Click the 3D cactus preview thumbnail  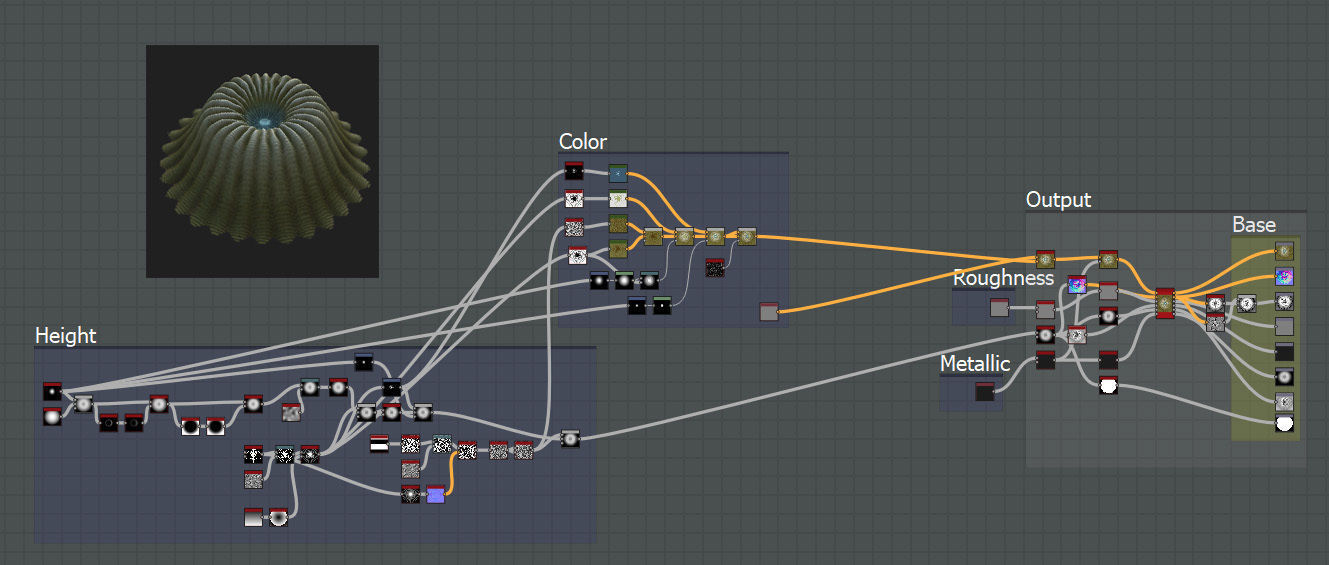pos(262,161)
